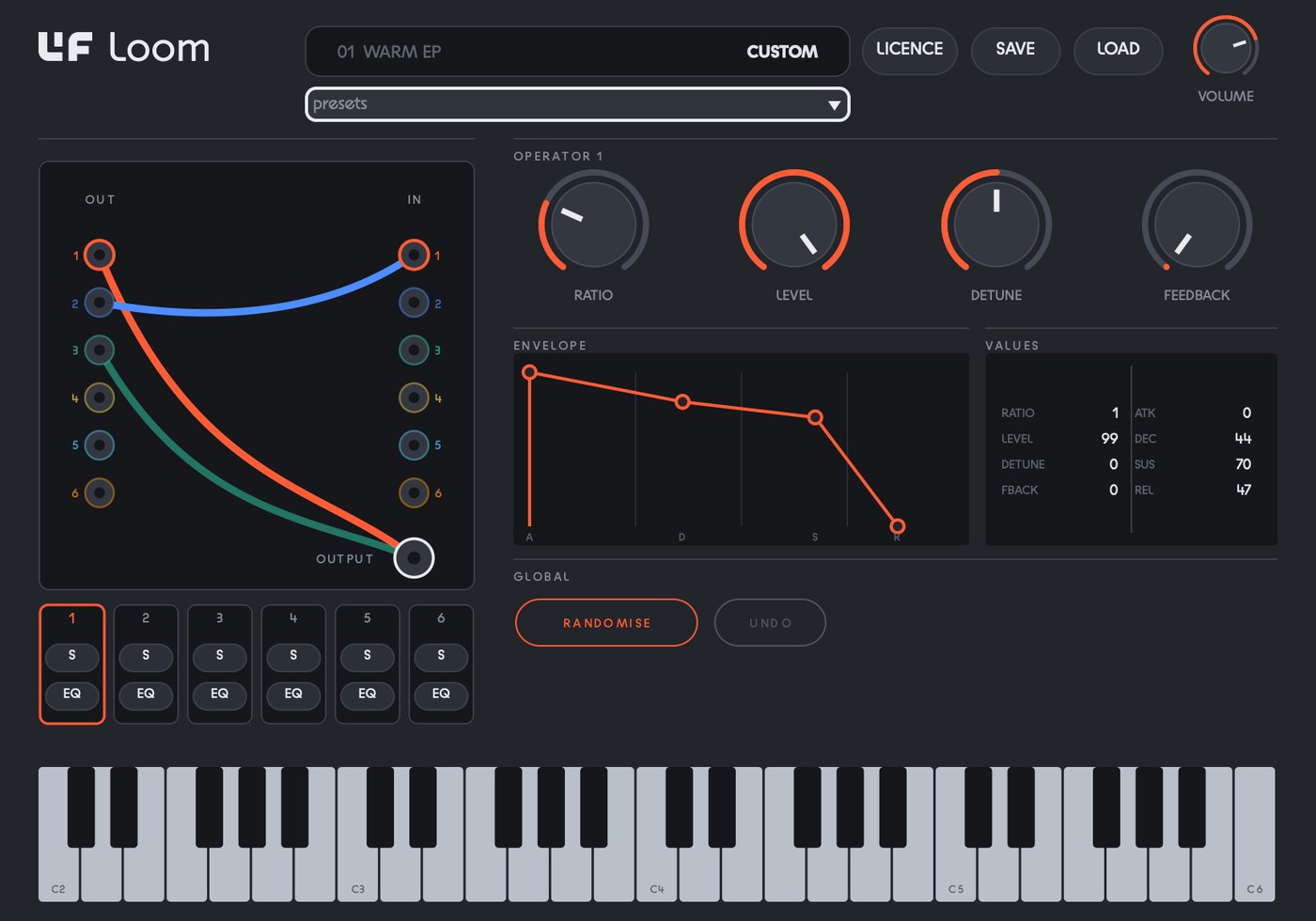Image resolution: width=1316 pixels, height=921 pixels.
Task: Select operator 6 tab
Action: [x=441, y=618]
